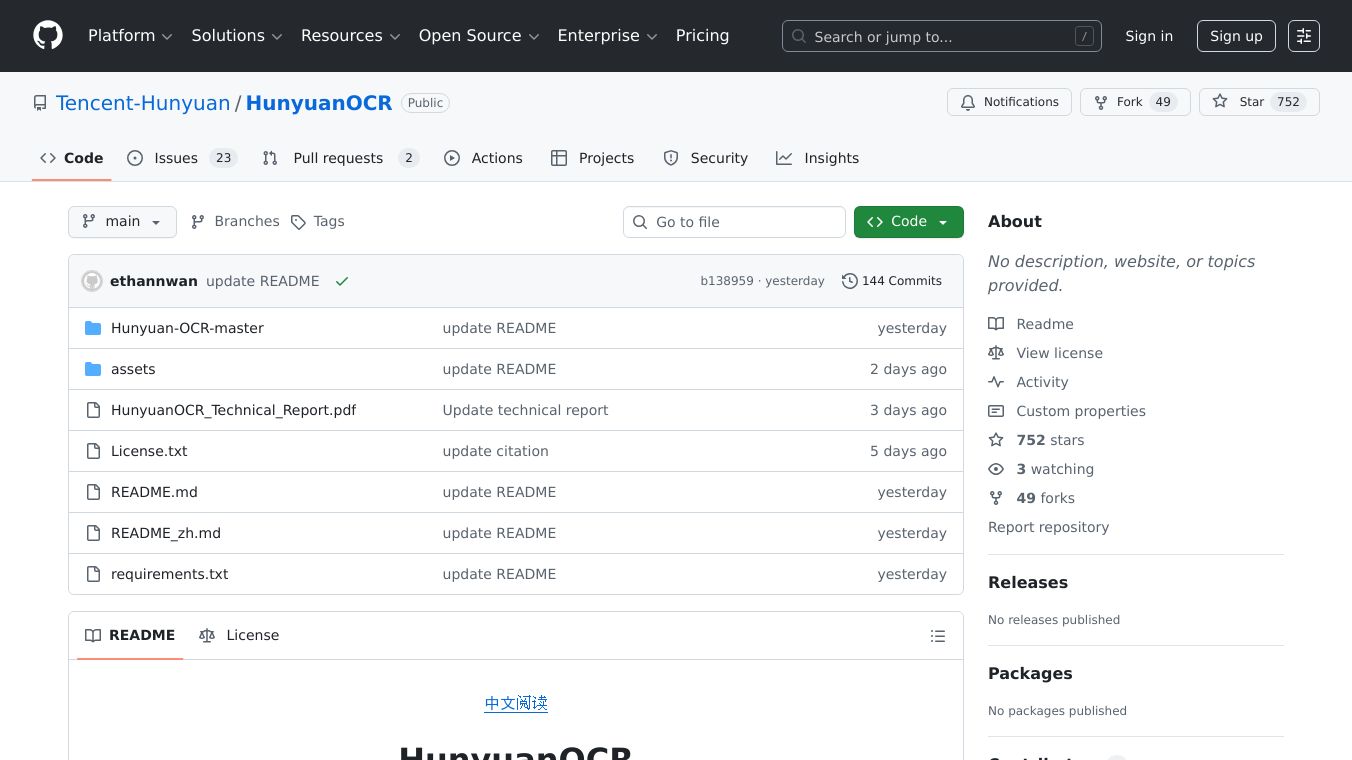Click the ethannwan avatar image
The image size is (1352, 760).
92,281
